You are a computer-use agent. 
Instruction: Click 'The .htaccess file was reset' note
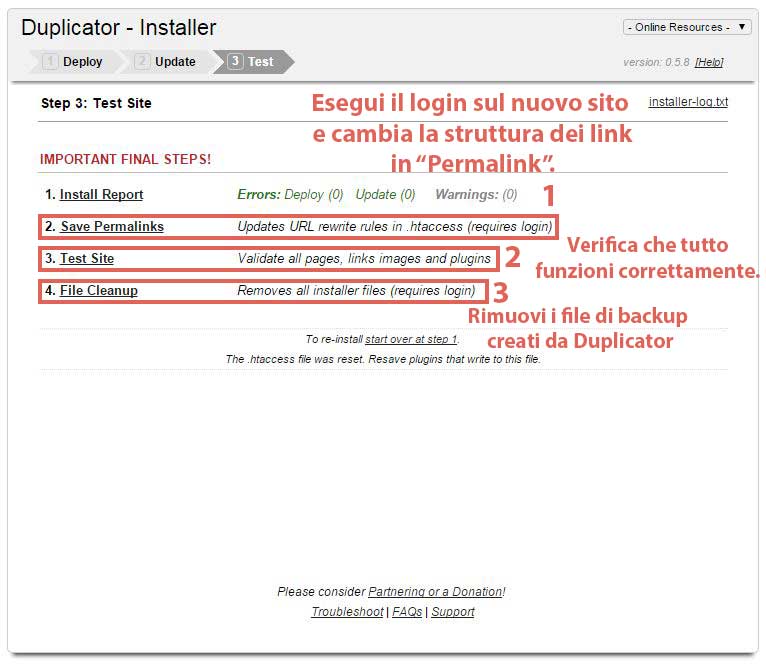[x=383, y=359]
